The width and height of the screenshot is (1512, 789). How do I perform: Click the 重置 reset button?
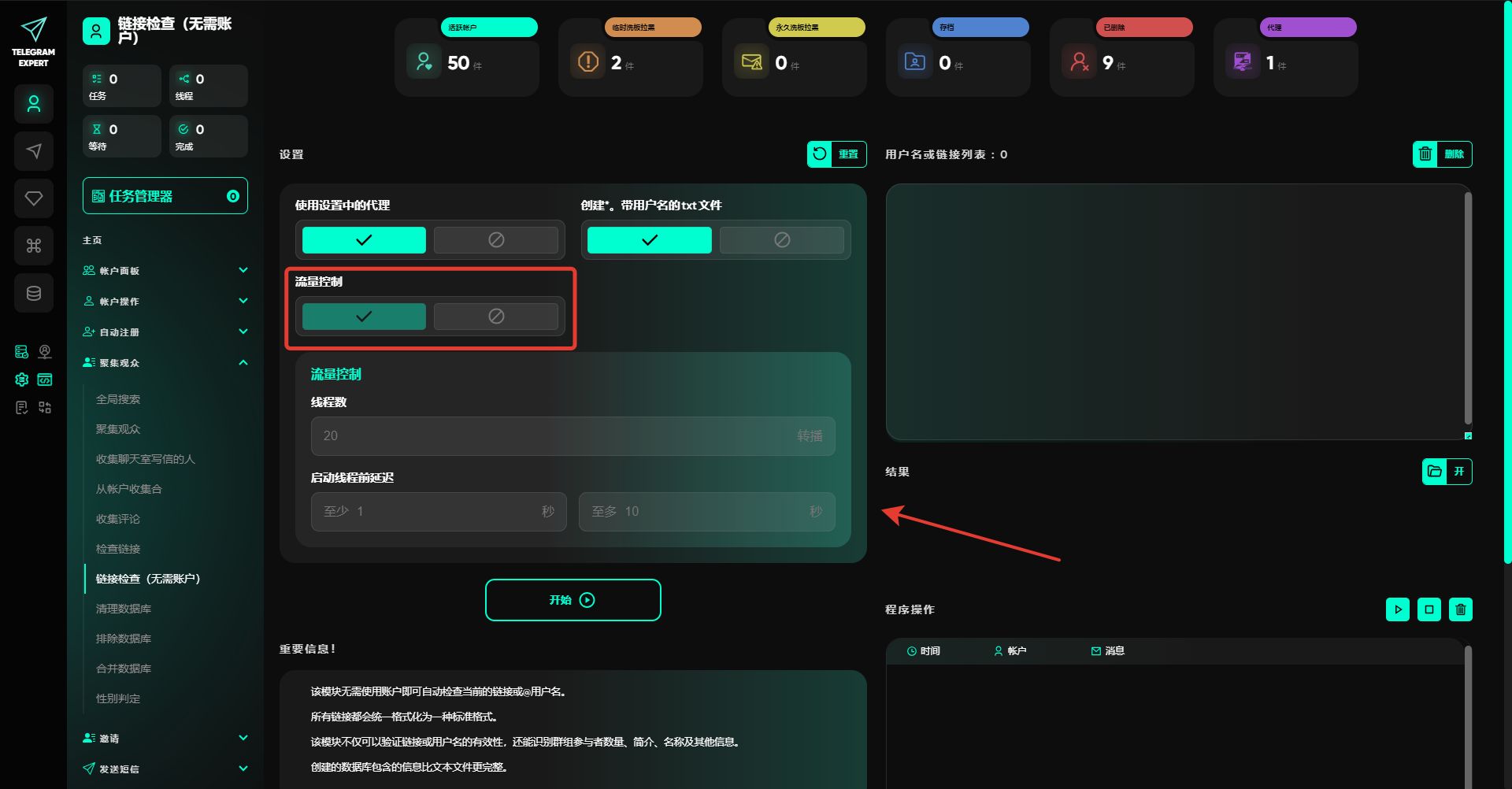pyautogui.click(x=836, y=154)
